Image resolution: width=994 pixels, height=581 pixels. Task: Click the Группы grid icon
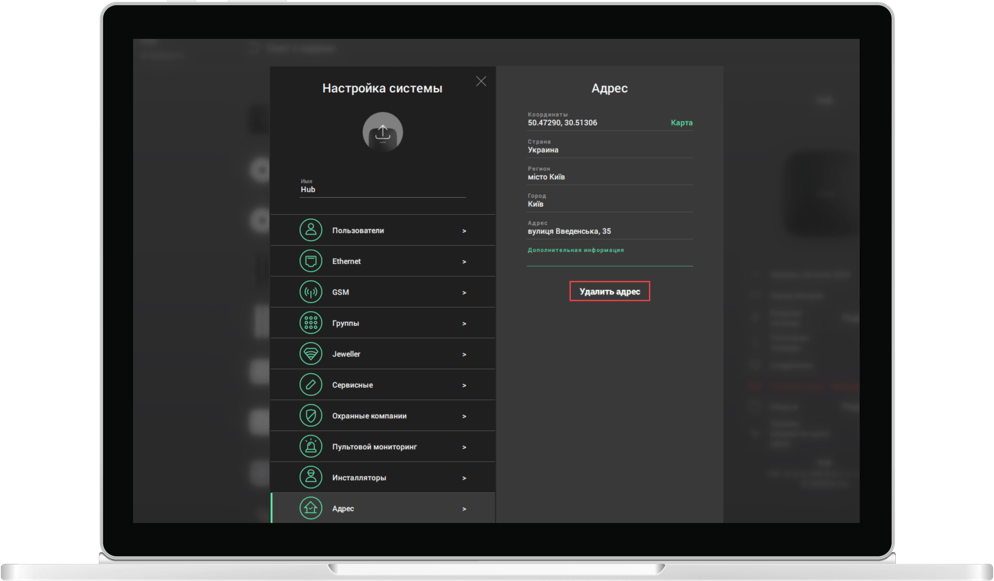point(311,323)
